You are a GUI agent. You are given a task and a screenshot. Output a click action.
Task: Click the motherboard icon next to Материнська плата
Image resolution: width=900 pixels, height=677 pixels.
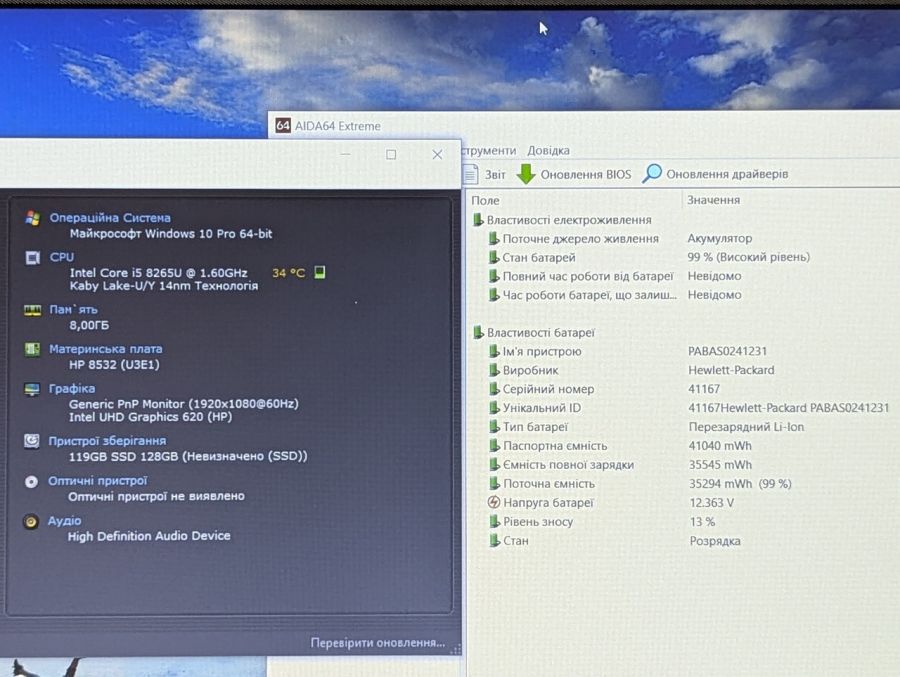32,349
